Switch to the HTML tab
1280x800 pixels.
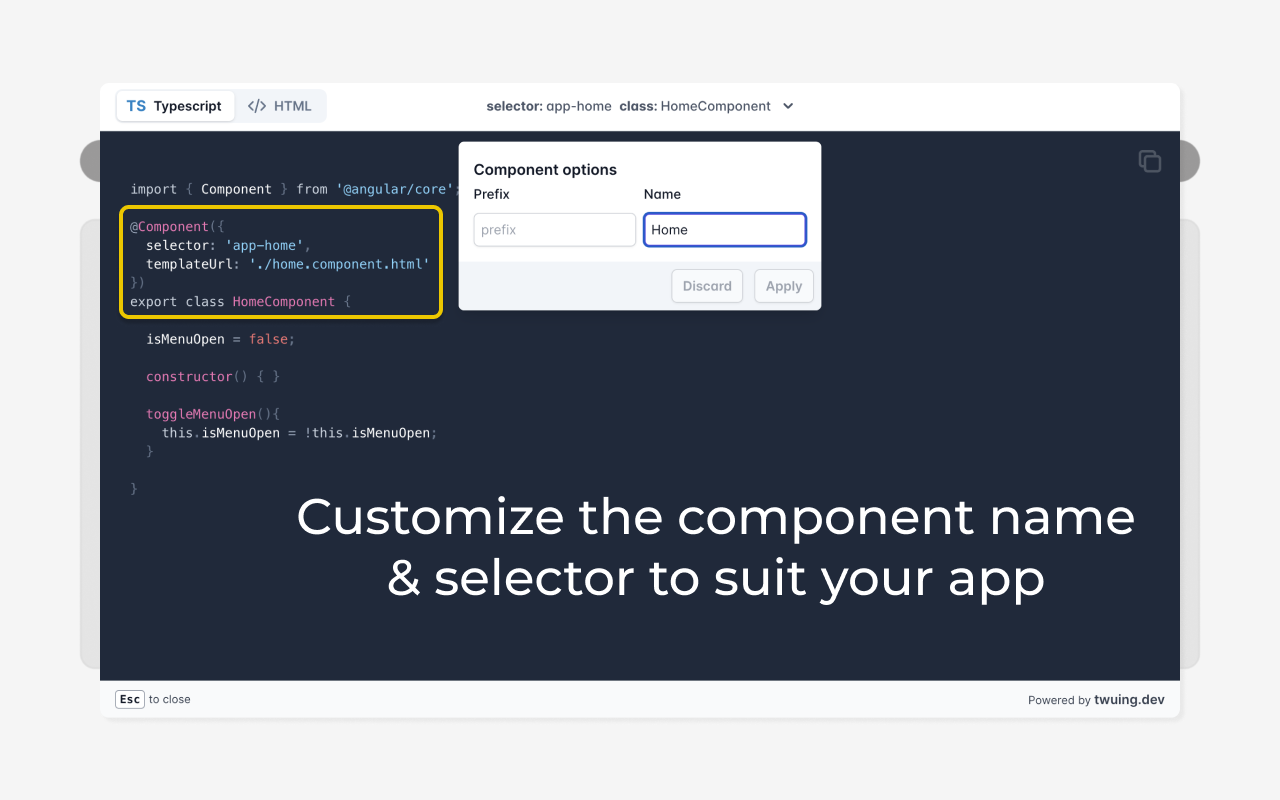coord(280,106)
